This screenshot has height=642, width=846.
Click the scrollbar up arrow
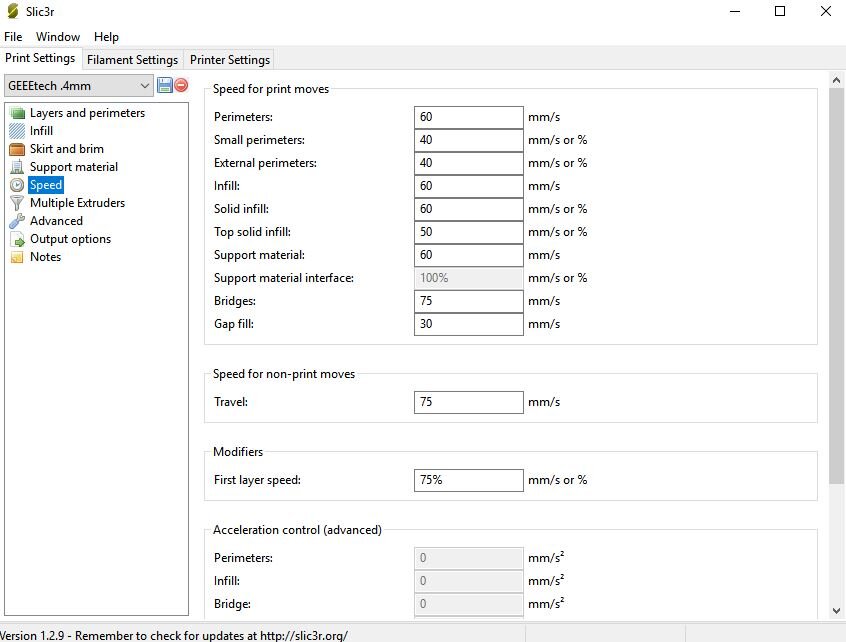(836, 80)
